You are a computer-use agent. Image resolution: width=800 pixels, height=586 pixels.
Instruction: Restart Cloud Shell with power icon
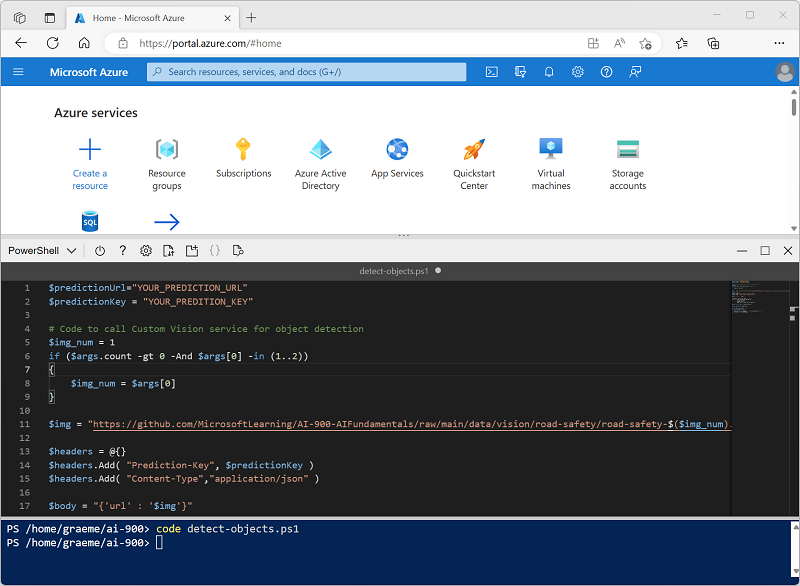[100, 250]
